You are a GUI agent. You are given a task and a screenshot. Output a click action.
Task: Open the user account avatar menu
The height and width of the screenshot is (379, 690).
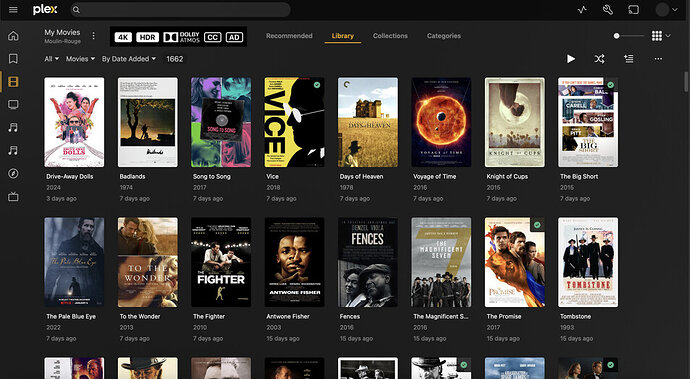click(x=666, y=10)
